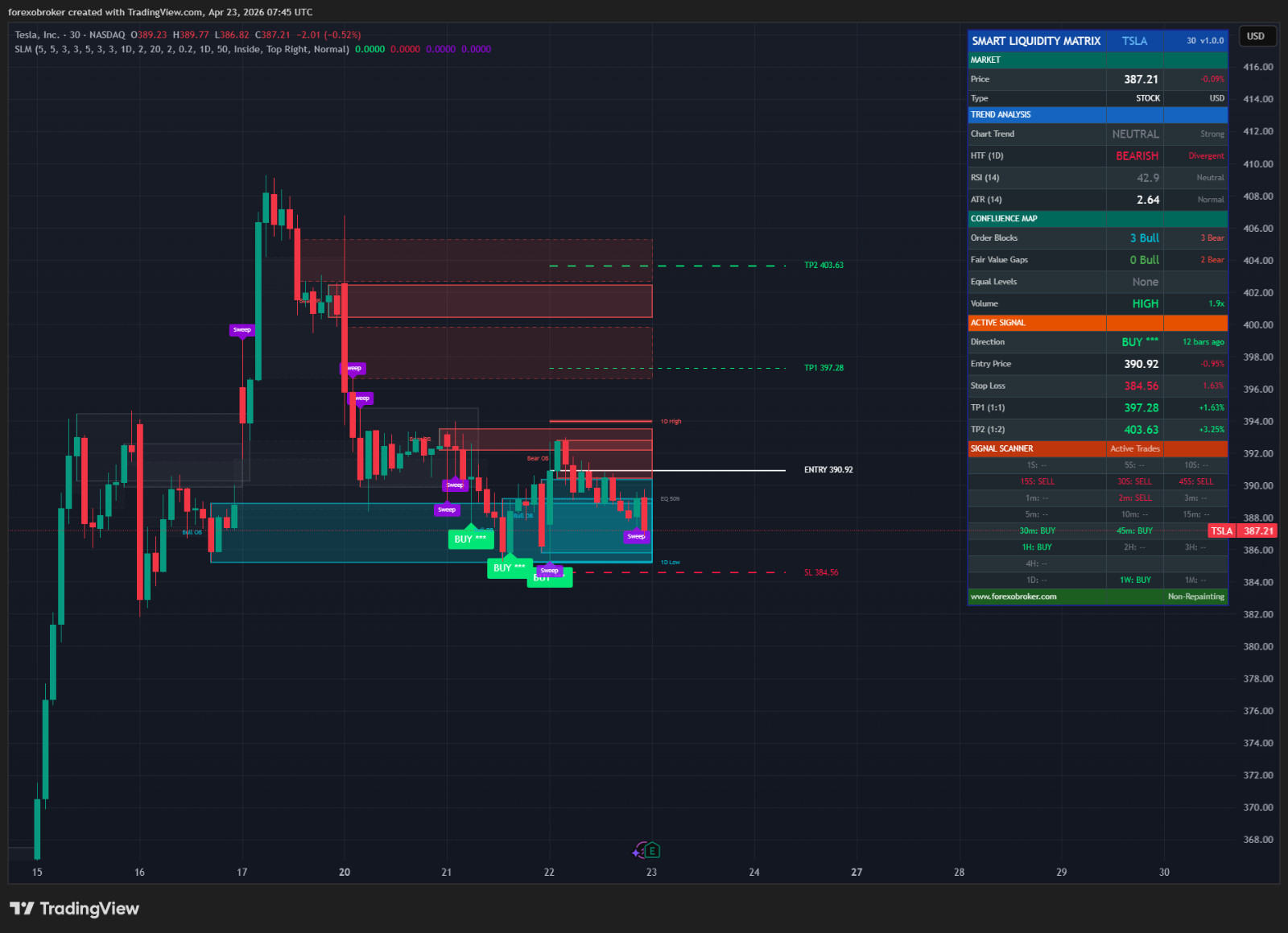Image resolution: width=1288 pixels, height=933 pixels.
Task: Click the '2 Bear' Fair Value Gaps cell
Action: pyautogui.click(x=1212, y=260)
